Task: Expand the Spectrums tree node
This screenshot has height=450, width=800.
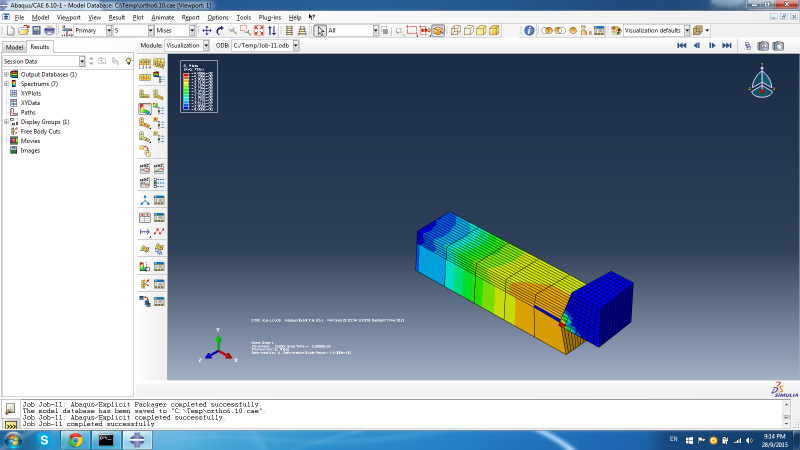Action: click(x=6, y=84)
